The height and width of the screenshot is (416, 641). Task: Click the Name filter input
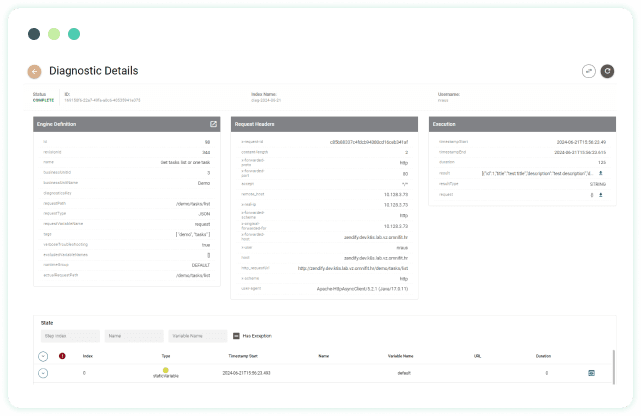click(133, 336)
